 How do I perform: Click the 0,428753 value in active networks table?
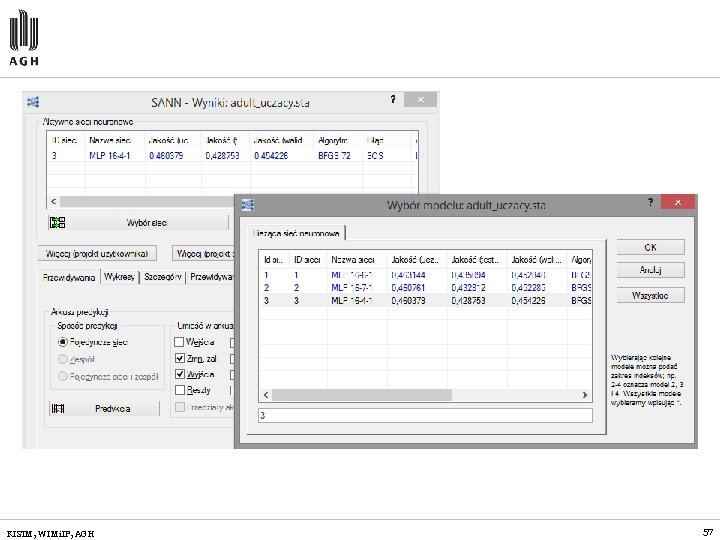[223, 156]
